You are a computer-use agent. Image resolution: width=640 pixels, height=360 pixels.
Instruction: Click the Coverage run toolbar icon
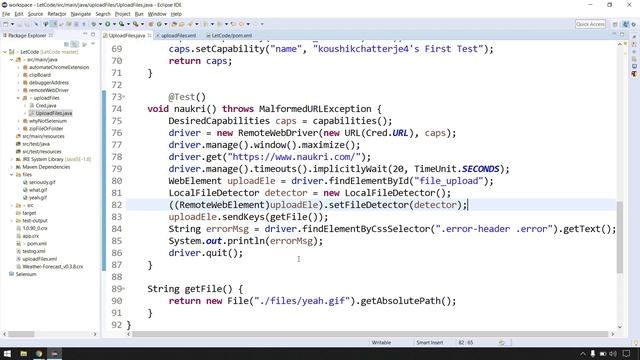point(122,24)
